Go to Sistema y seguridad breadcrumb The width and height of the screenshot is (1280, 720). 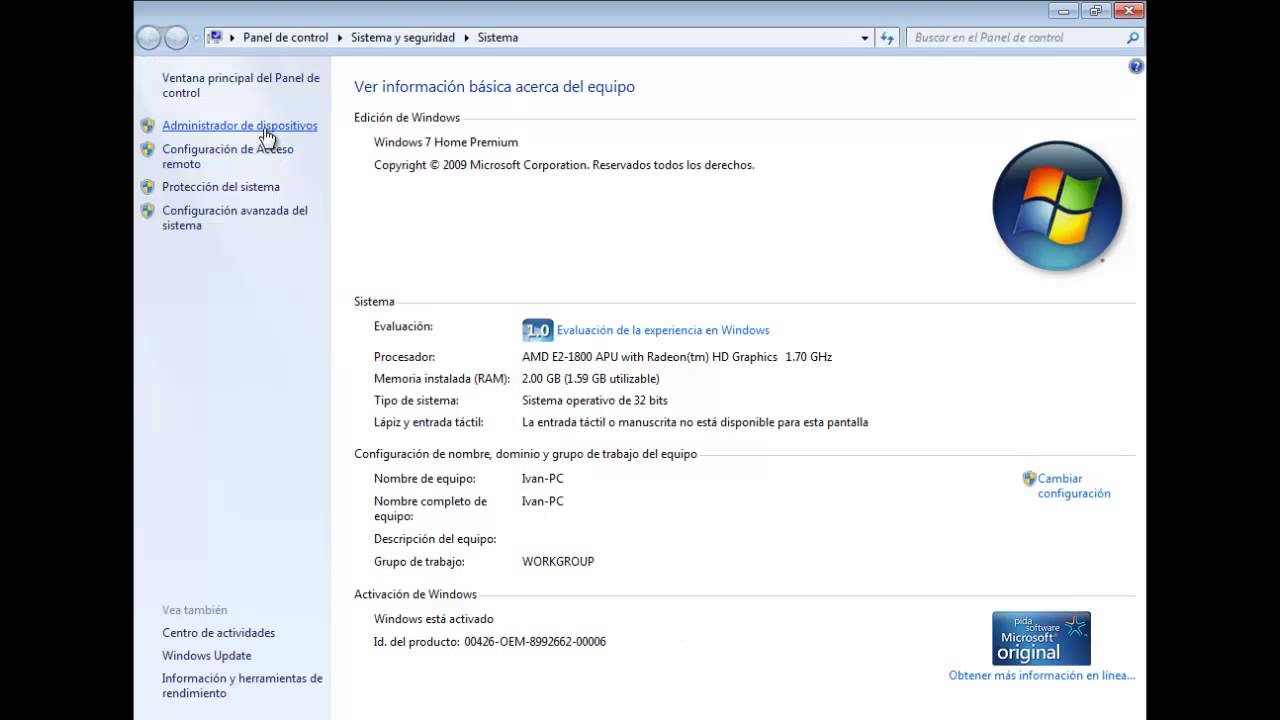403,38
